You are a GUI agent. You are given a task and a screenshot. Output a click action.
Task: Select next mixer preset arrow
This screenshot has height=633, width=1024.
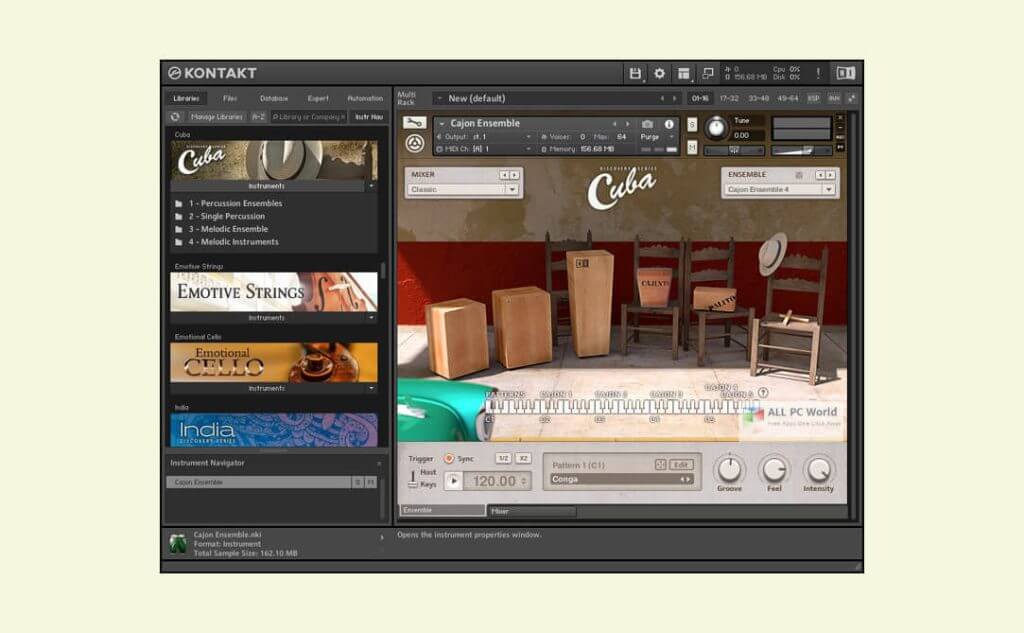pos(515,175)
